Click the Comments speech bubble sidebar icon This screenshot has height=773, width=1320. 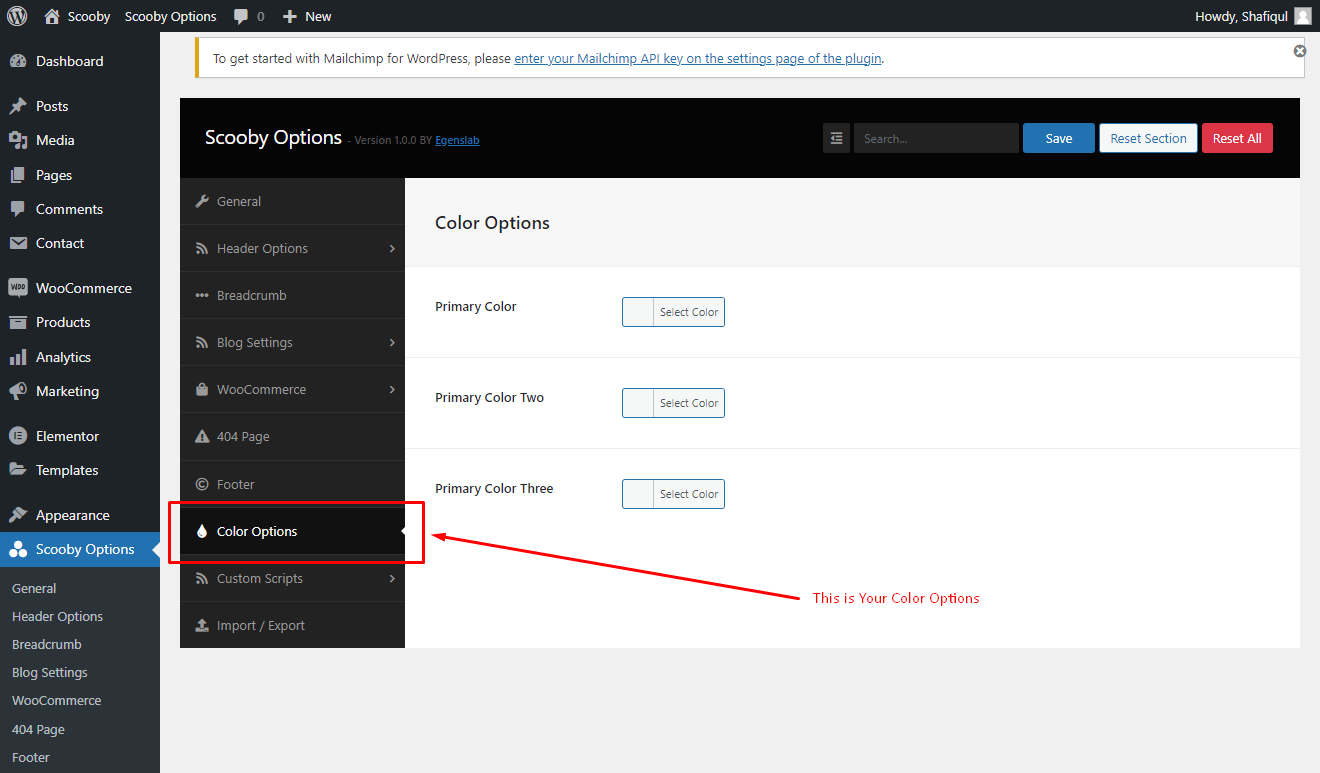(18, 209)
